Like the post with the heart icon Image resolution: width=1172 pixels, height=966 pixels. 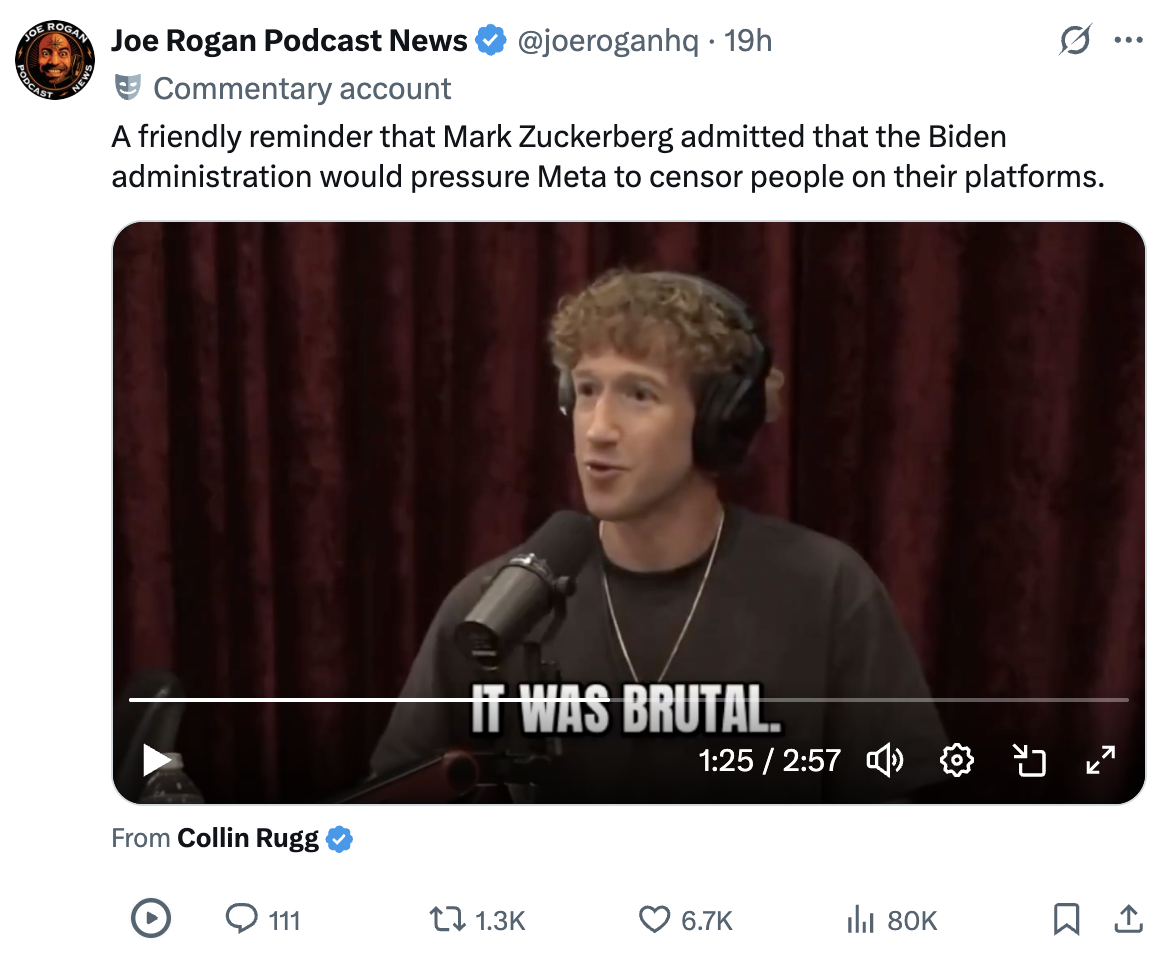coord(654,919)
